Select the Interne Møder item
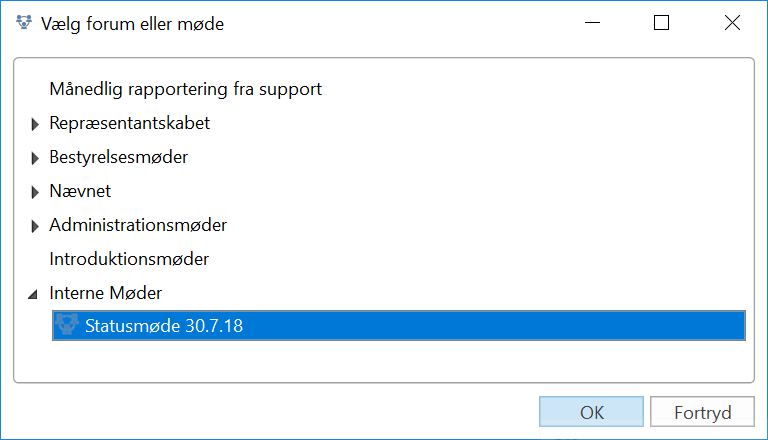Image resolution: width=768 pixels, height=440 pixels. coord(105,294)
